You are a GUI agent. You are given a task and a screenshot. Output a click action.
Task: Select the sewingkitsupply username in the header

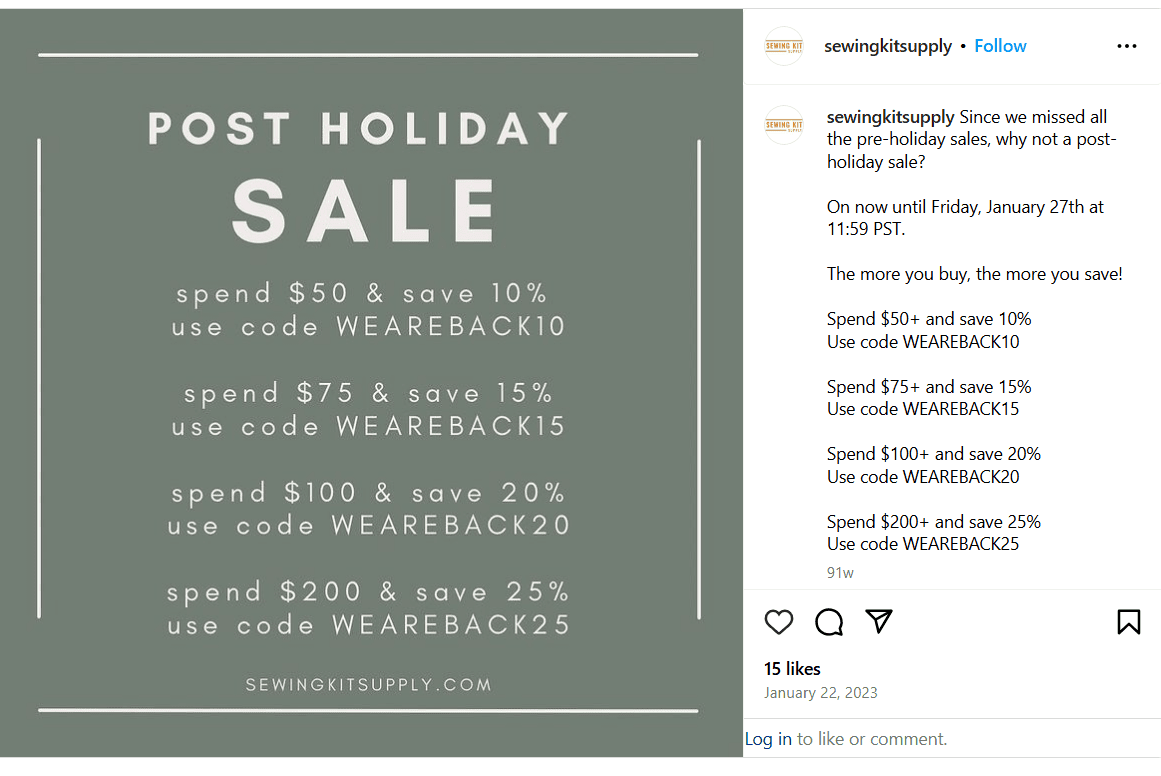pos(888,45)
